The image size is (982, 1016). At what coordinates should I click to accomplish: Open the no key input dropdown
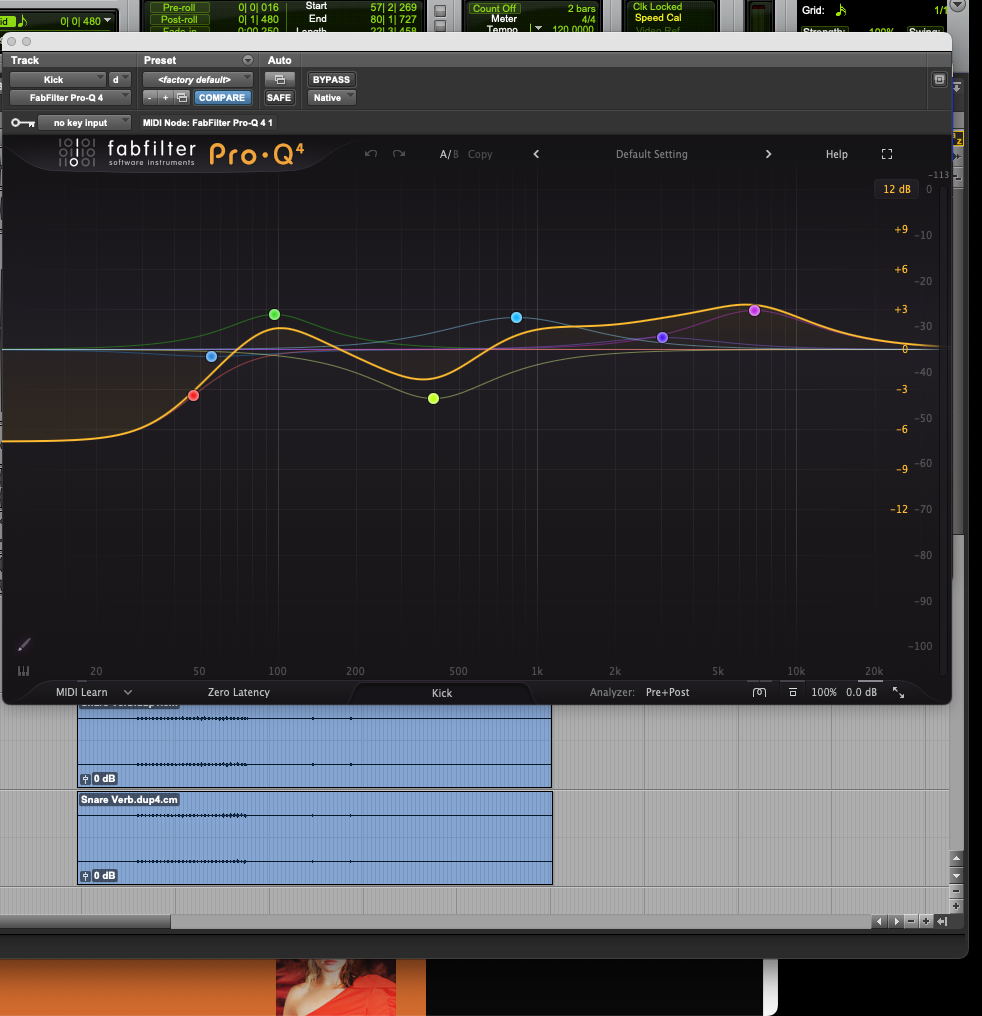click(84, 122)
